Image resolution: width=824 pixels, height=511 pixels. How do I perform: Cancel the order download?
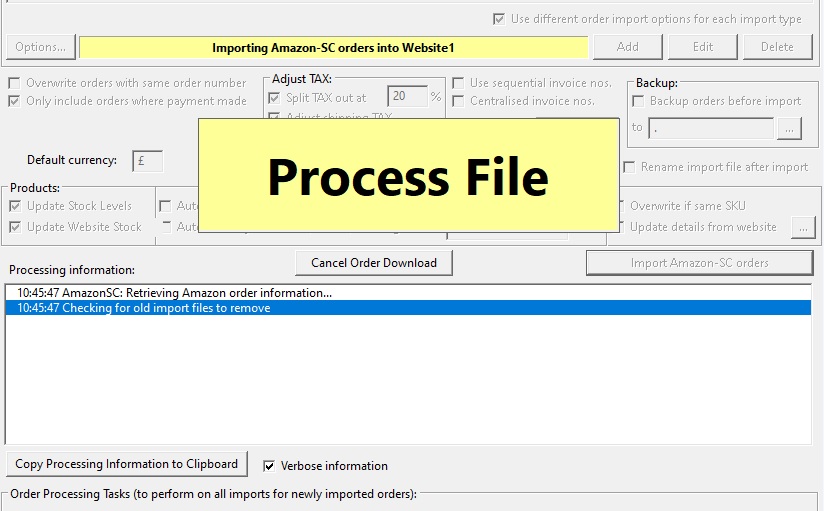click(374, 263)
